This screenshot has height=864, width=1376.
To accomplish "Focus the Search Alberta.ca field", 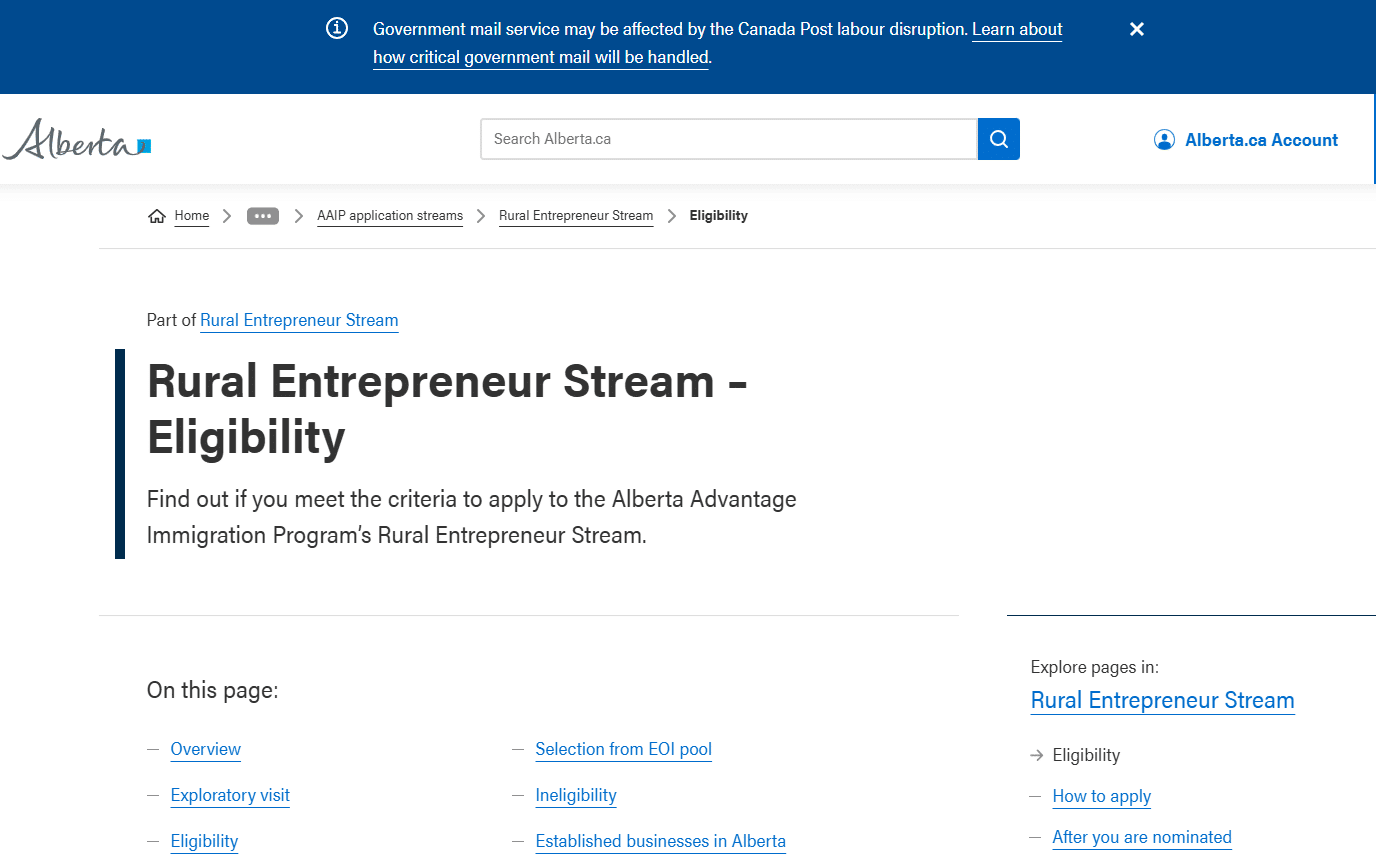I will [x=728, y=139].
